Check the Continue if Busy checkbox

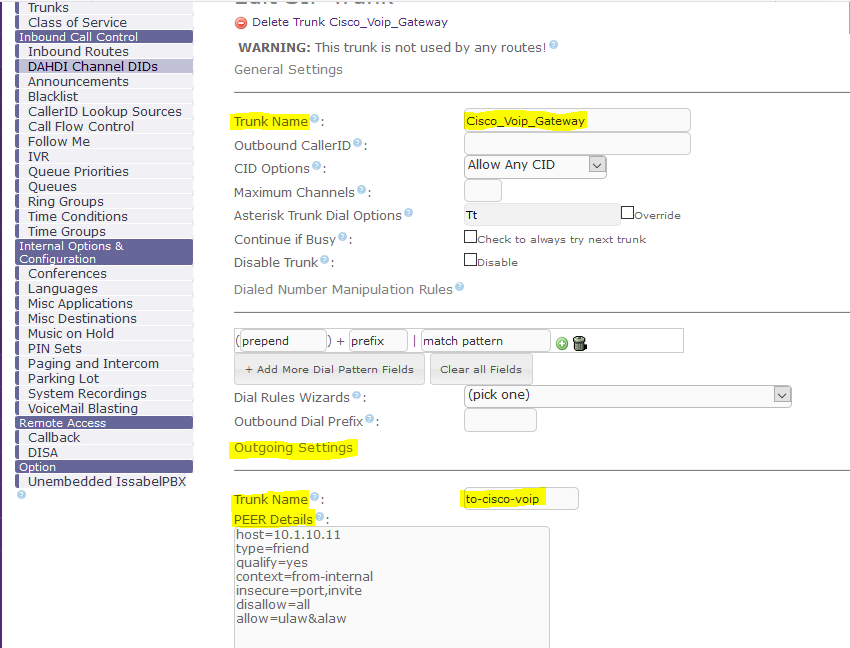(x=470, y=237)
